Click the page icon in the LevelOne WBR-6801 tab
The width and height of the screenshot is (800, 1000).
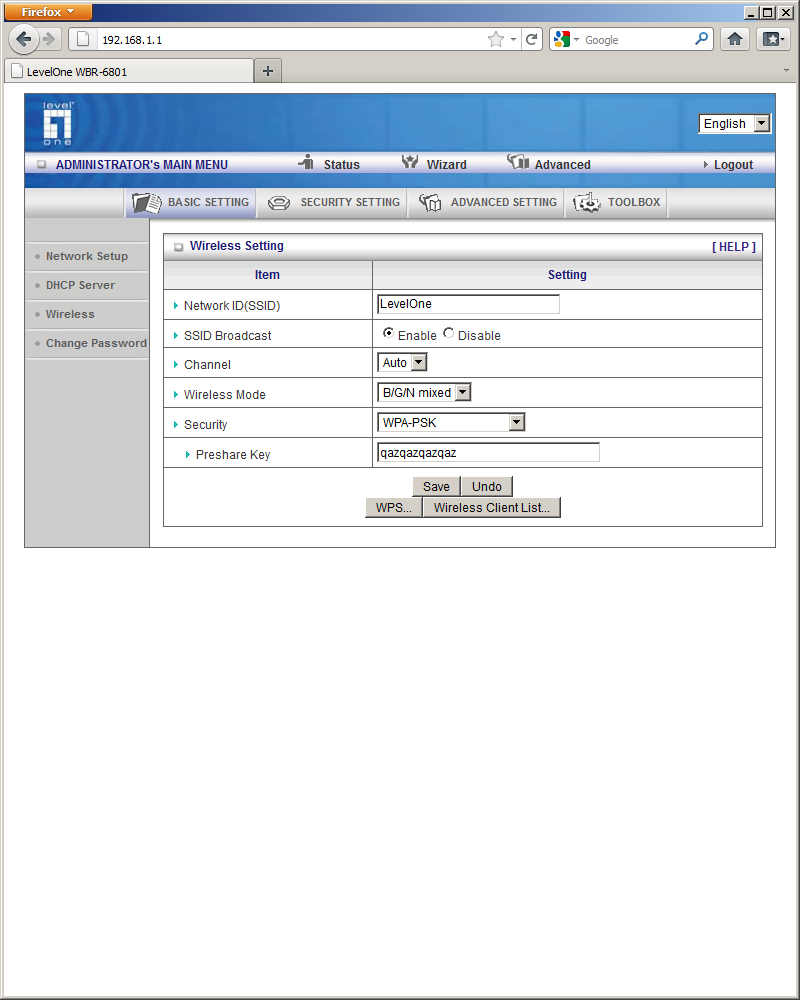coord(17,71)
